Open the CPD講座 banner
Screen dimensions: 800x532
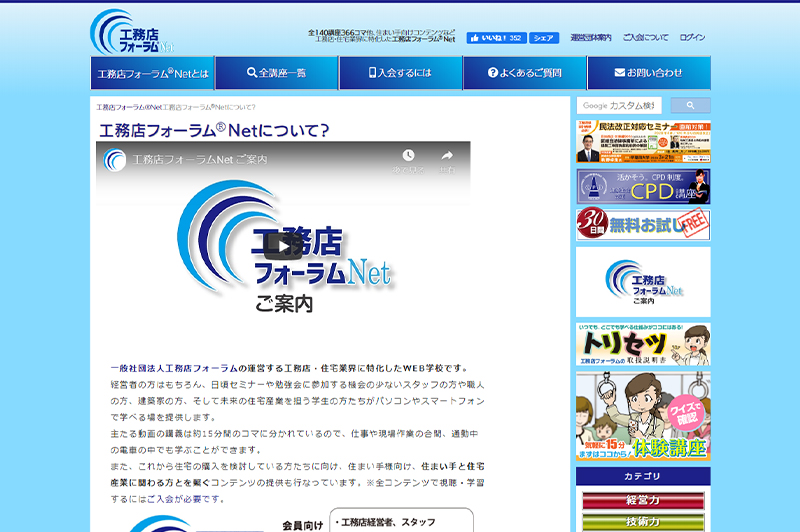coord(643,187)
